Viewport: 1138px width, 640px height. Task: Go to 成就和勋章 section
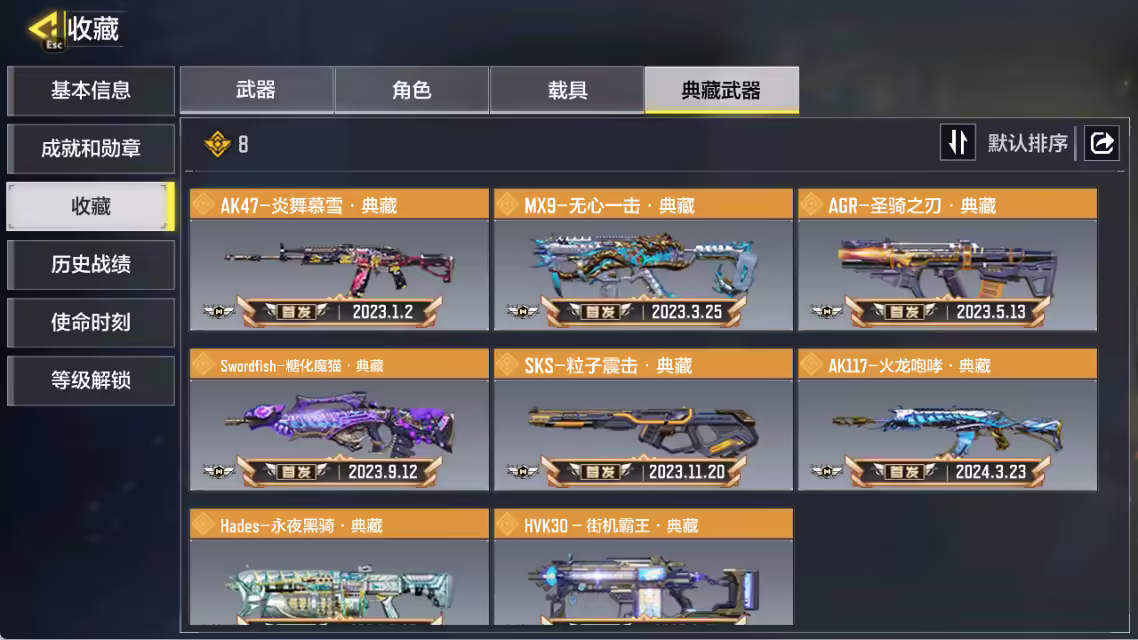91,149
